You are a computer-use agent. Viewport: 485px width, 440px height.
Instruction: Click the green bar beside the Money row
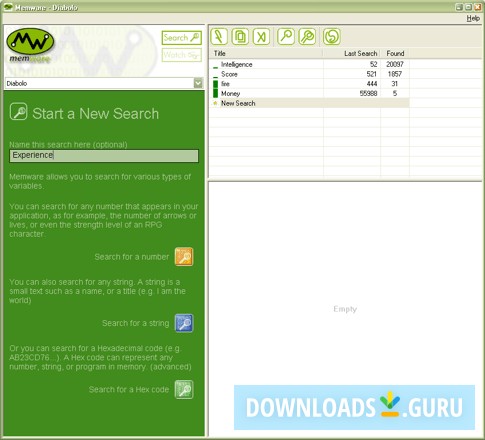tap(215, 93)
